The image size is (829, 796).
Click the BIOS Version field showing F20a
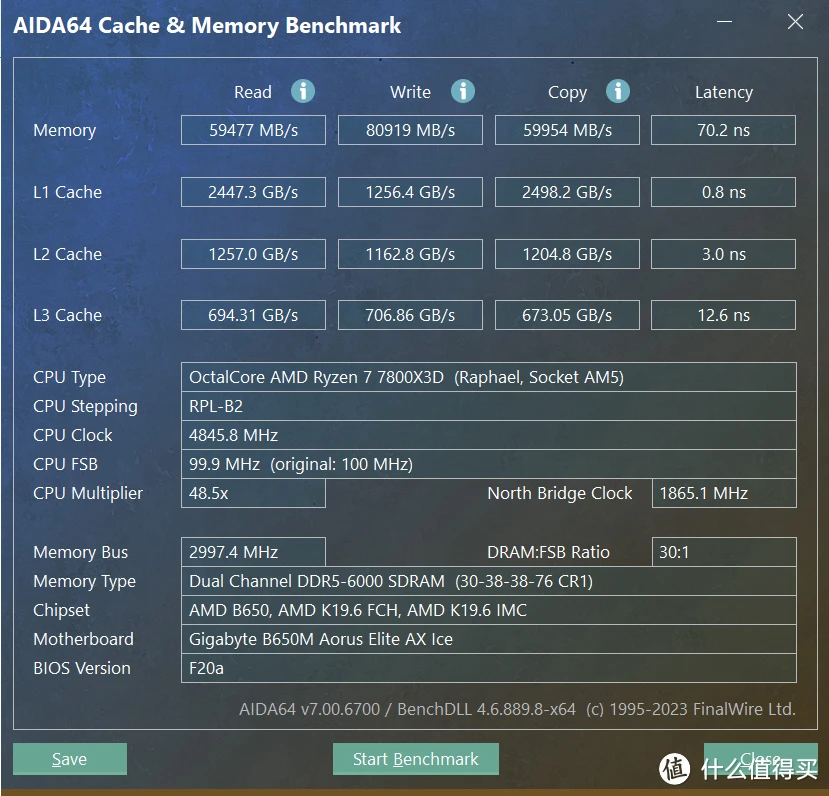[x=488, y=668]
